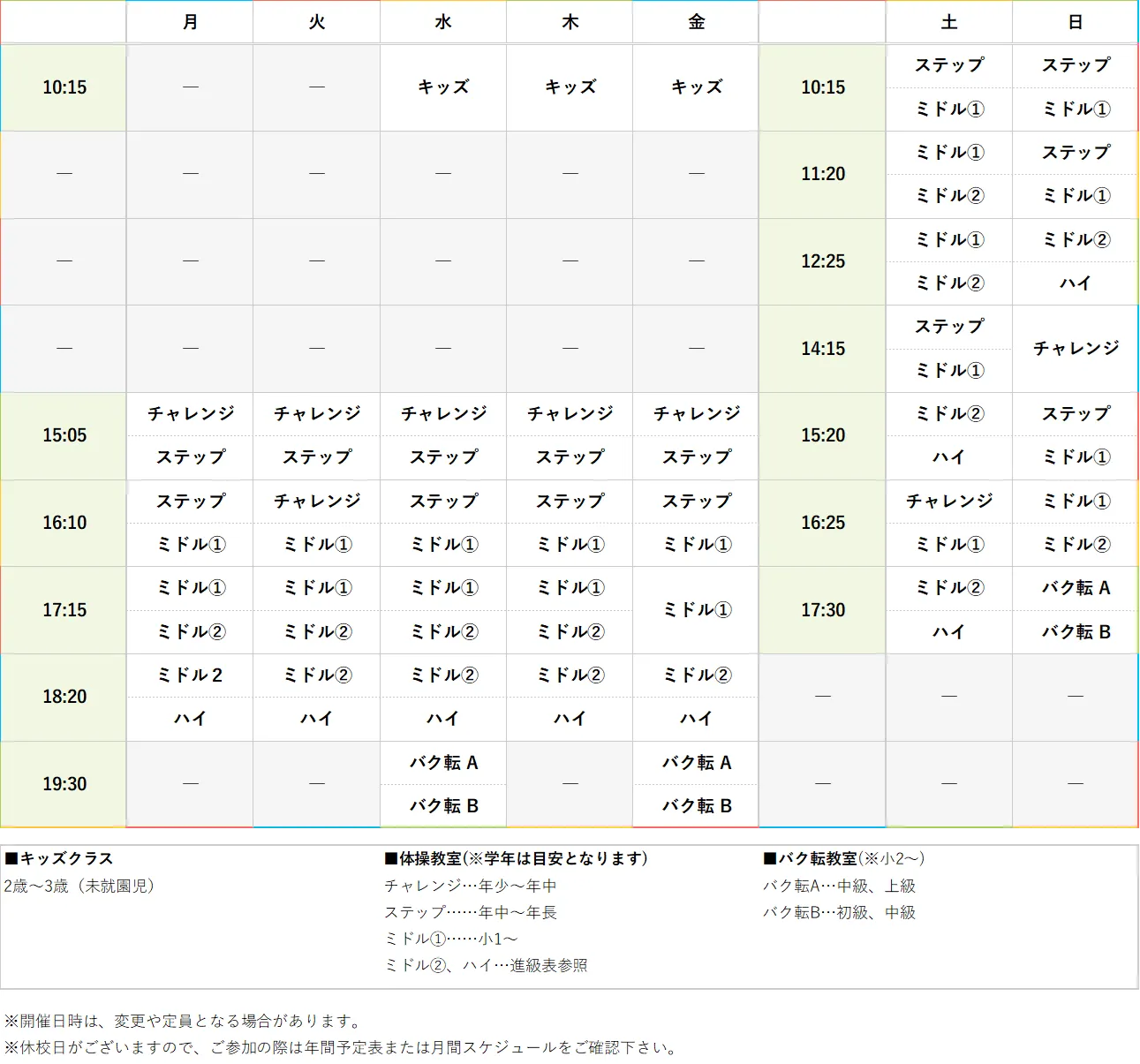Select the 日 column header
Image resolution: width=1140 pixels, height=1064 pixels.
(1074, 21)
